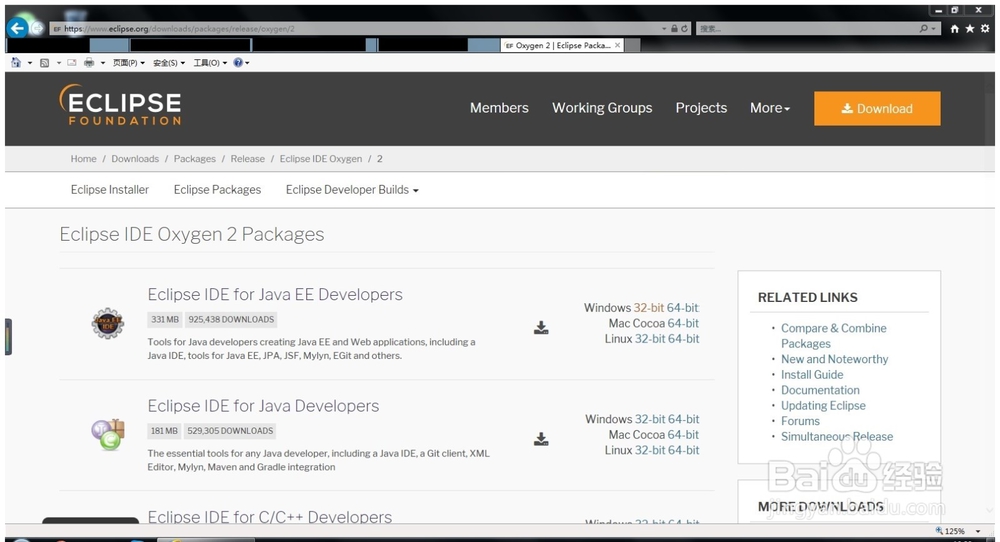Click the magnifier icon in the search box
The width and height of the screenshot is (1000, 542).
tap(923, 29)
